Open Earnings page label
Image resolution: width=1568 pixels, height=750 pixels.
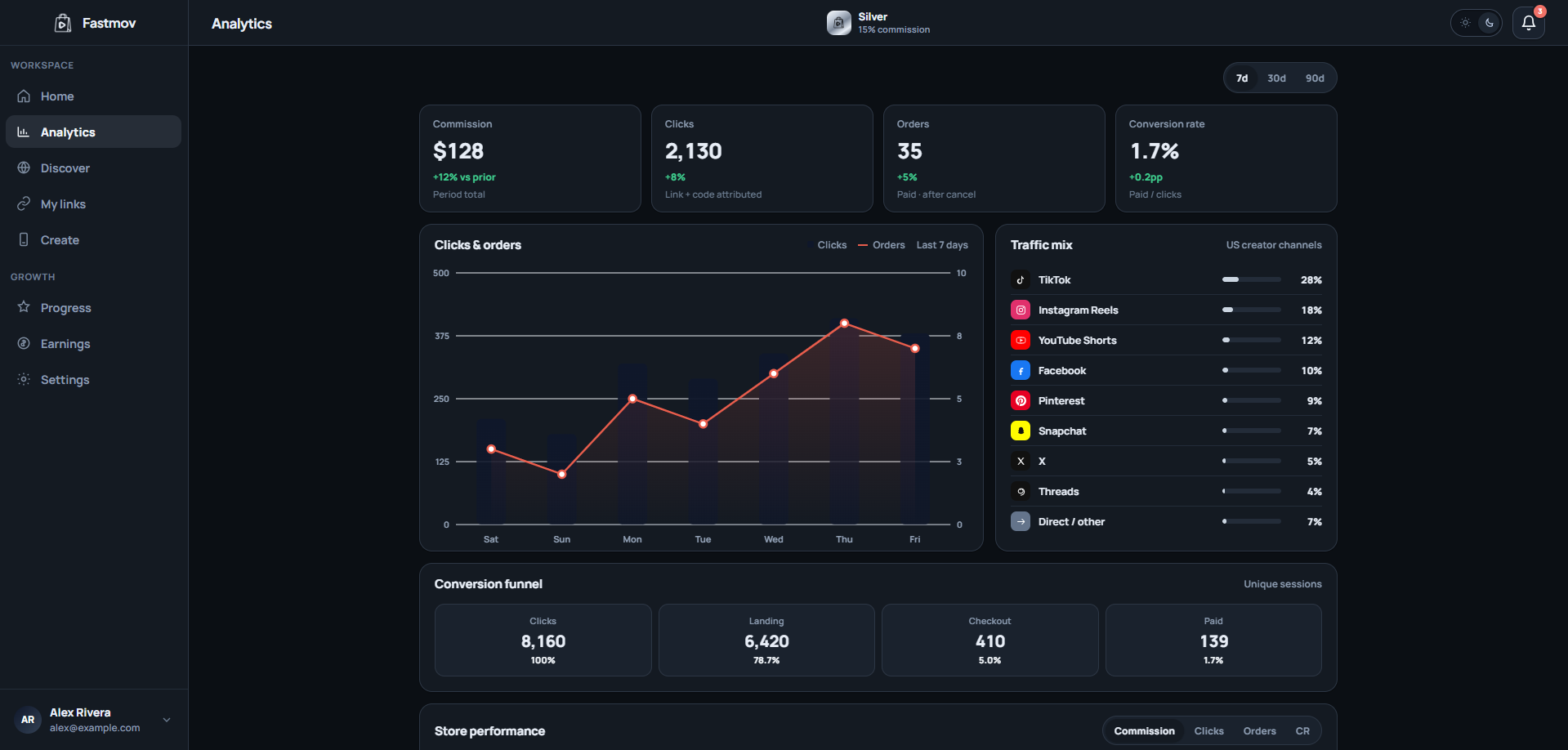pyautogui.click(x=65, y=344)
